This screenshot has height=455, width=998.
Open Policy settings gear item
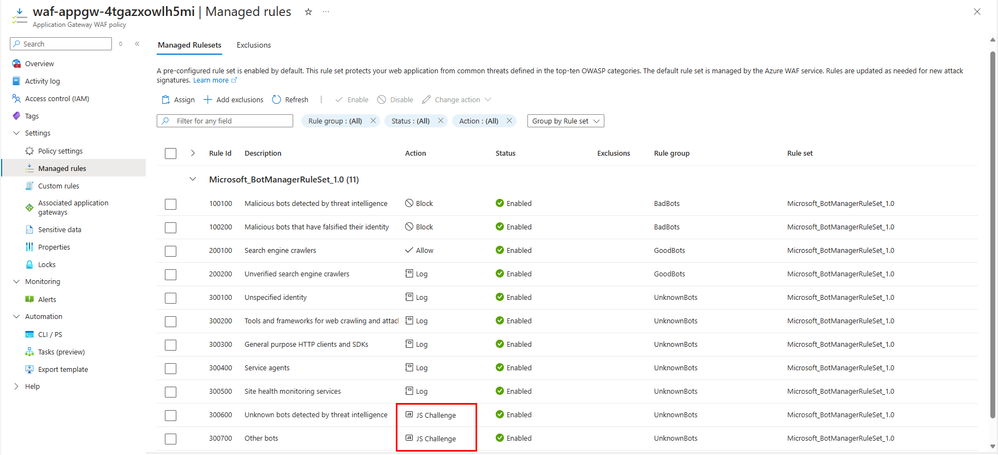coord(60,151)
